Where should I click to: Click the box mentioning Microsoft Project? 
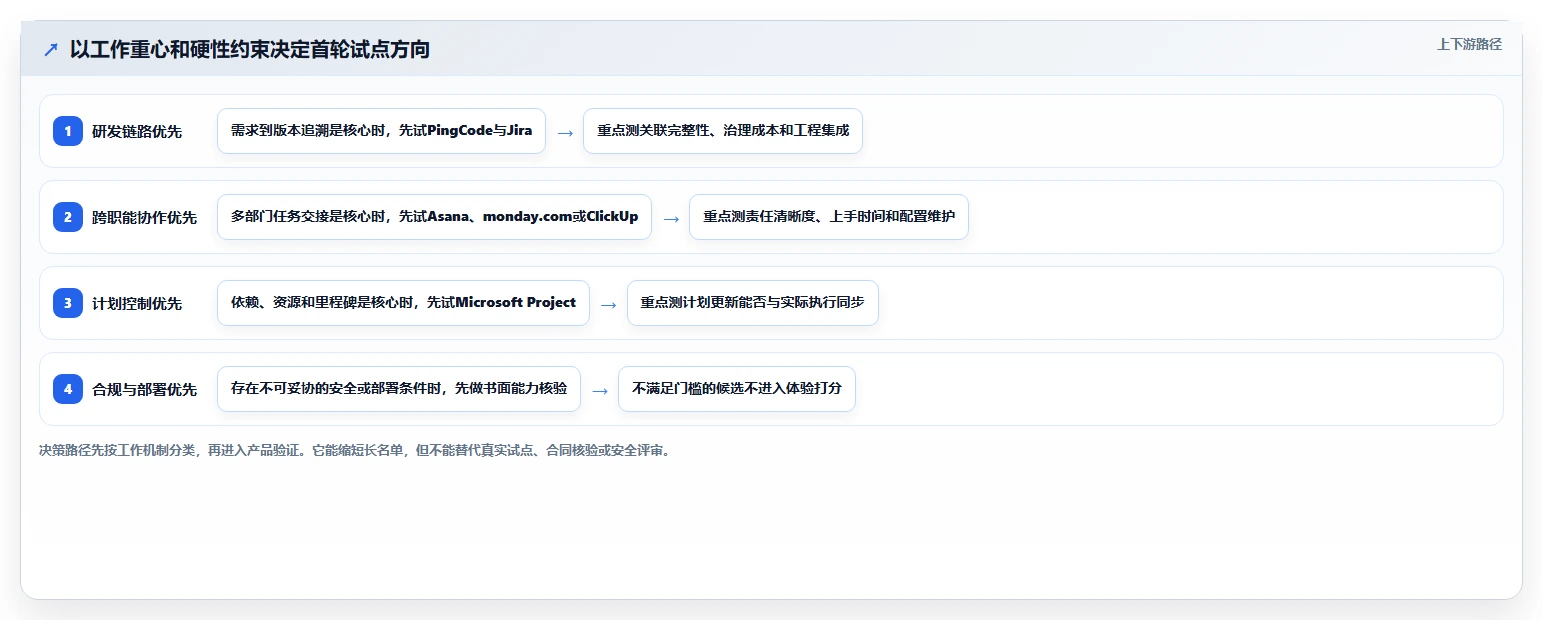[403, 303]
